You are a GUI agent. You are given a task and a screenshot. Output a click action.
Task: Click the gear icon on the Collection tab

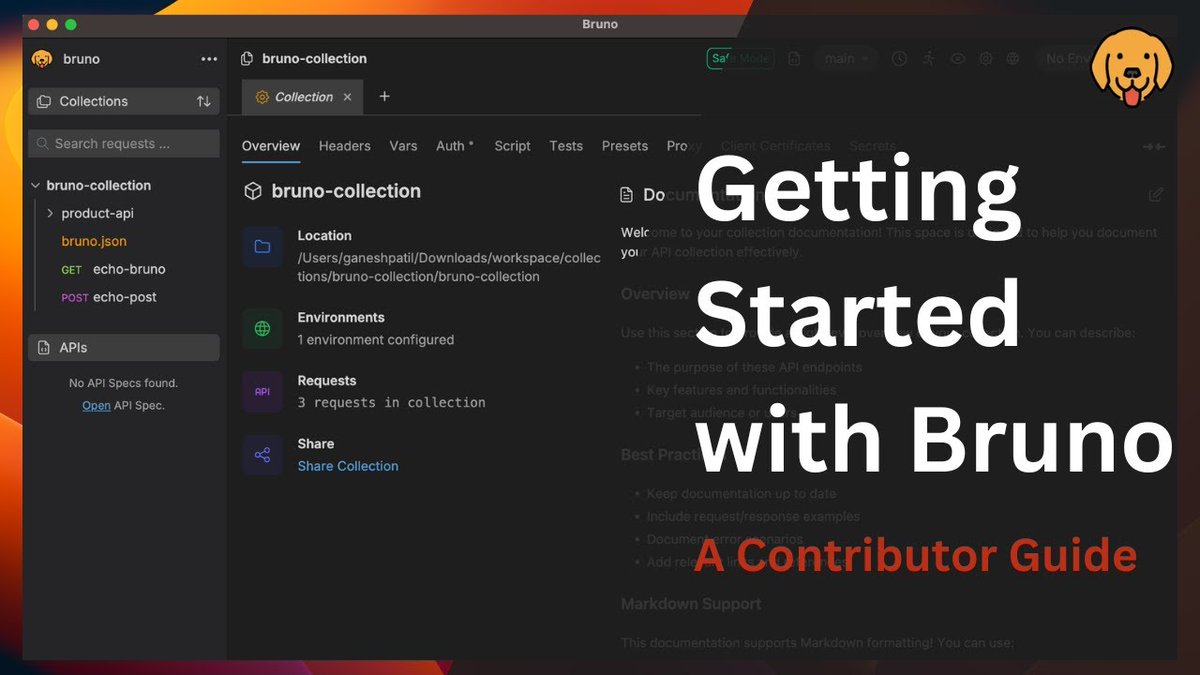tap(262, 97)
